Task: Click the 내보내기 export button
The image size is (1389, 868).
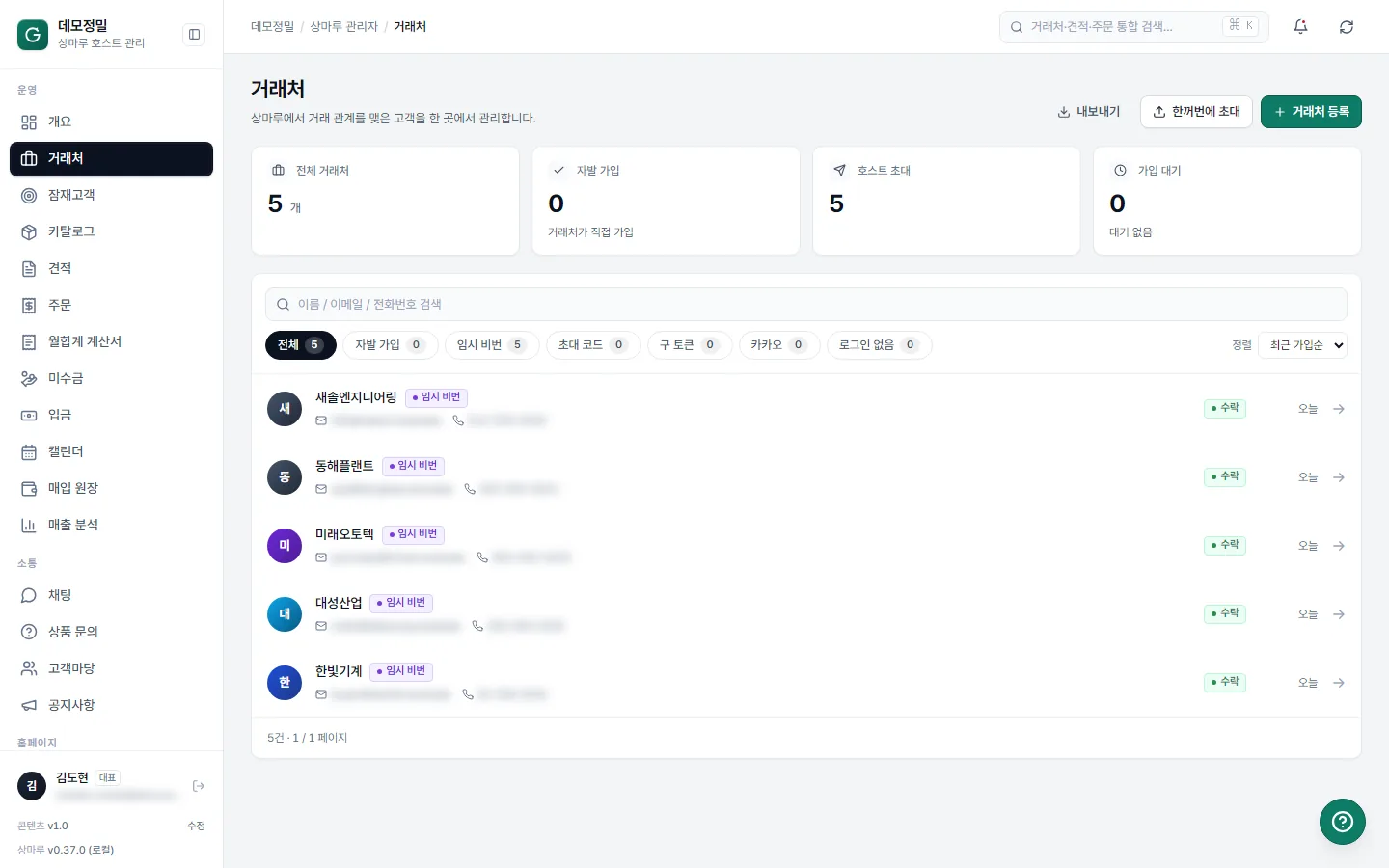Action: 1089,112
